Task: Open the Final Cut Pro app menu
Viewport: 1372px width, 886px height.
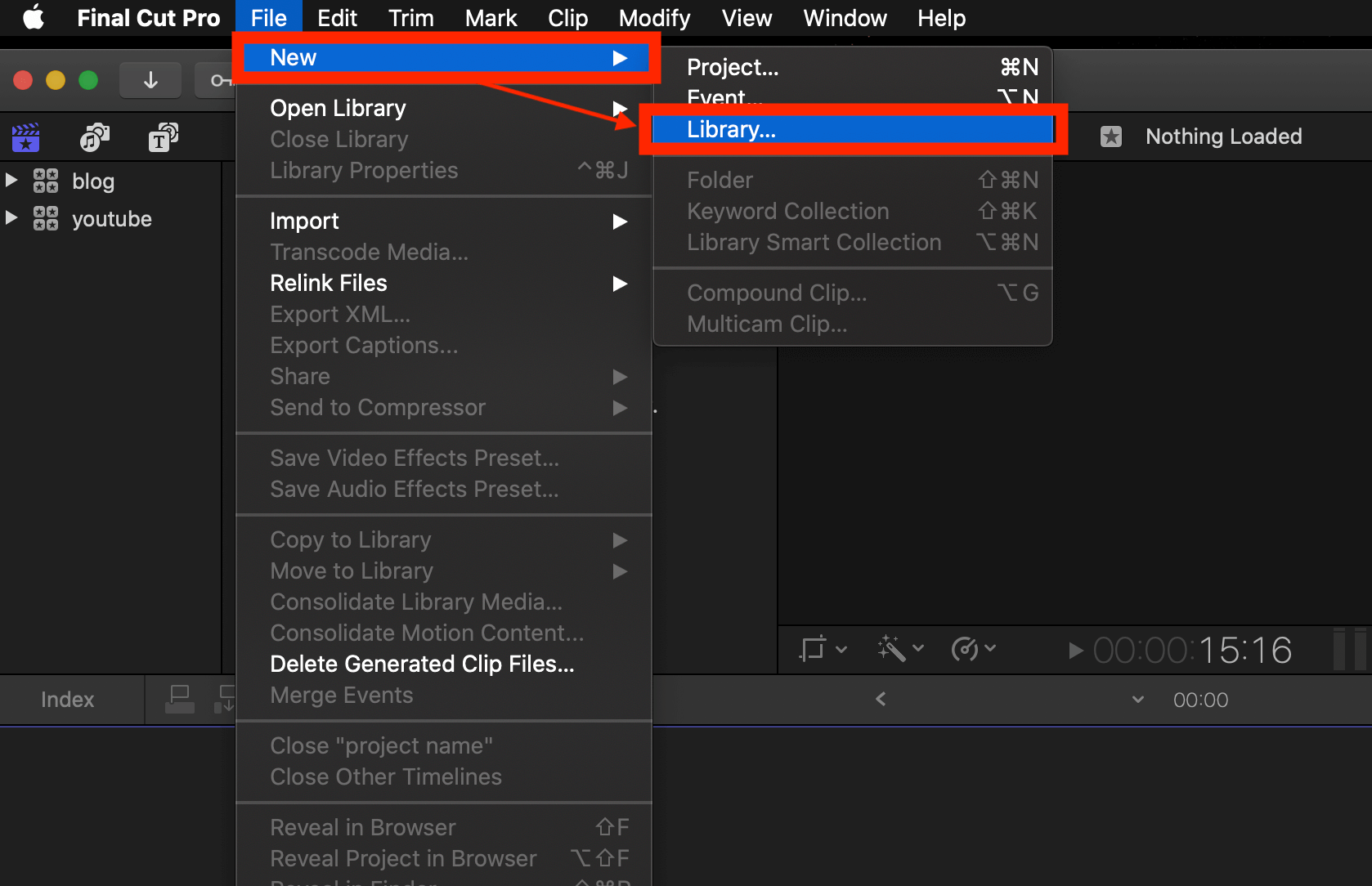Action: coord(148,17)
